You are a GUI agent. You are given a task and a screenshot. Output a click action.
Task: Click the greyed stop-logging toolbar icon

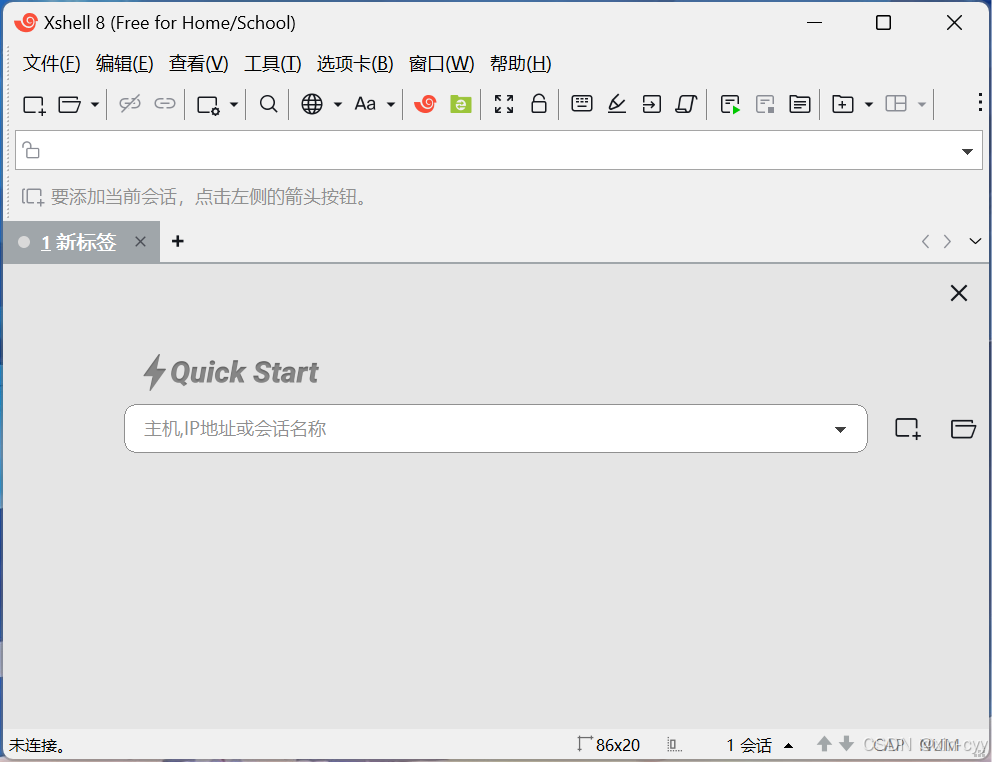coord(765,104)
